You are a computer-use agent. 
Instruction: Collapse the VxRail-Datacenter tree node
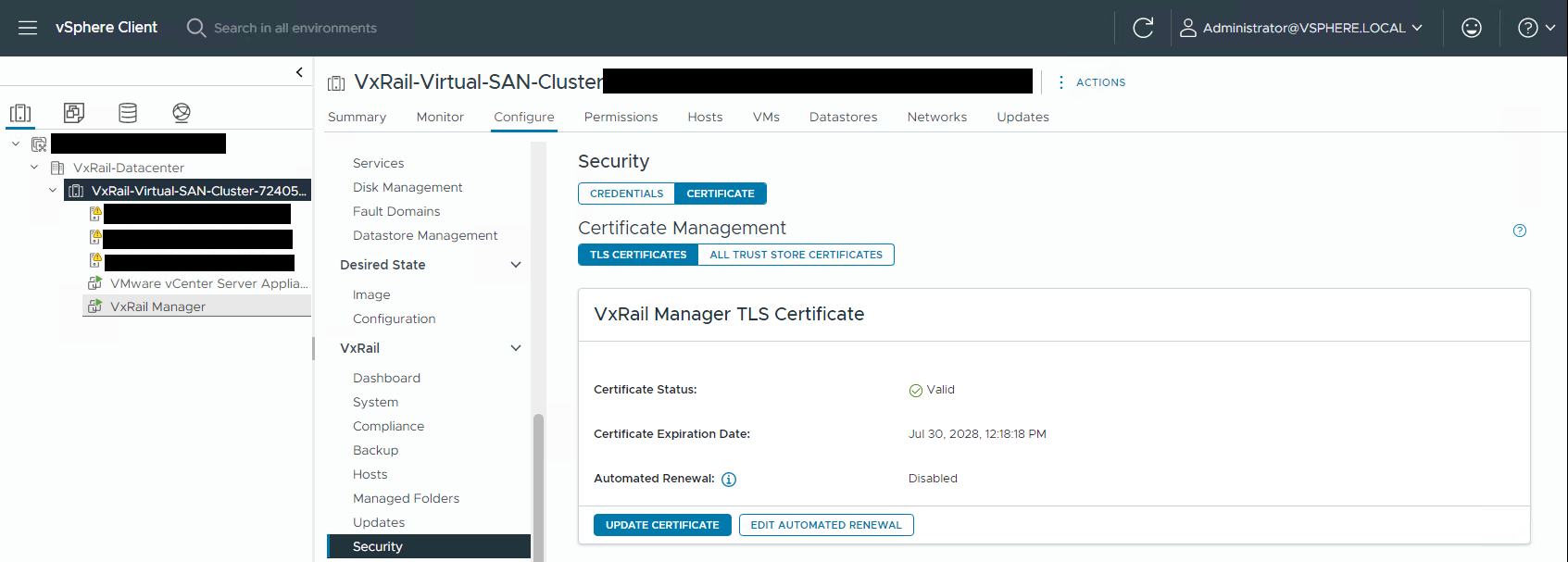pos(34,167)
